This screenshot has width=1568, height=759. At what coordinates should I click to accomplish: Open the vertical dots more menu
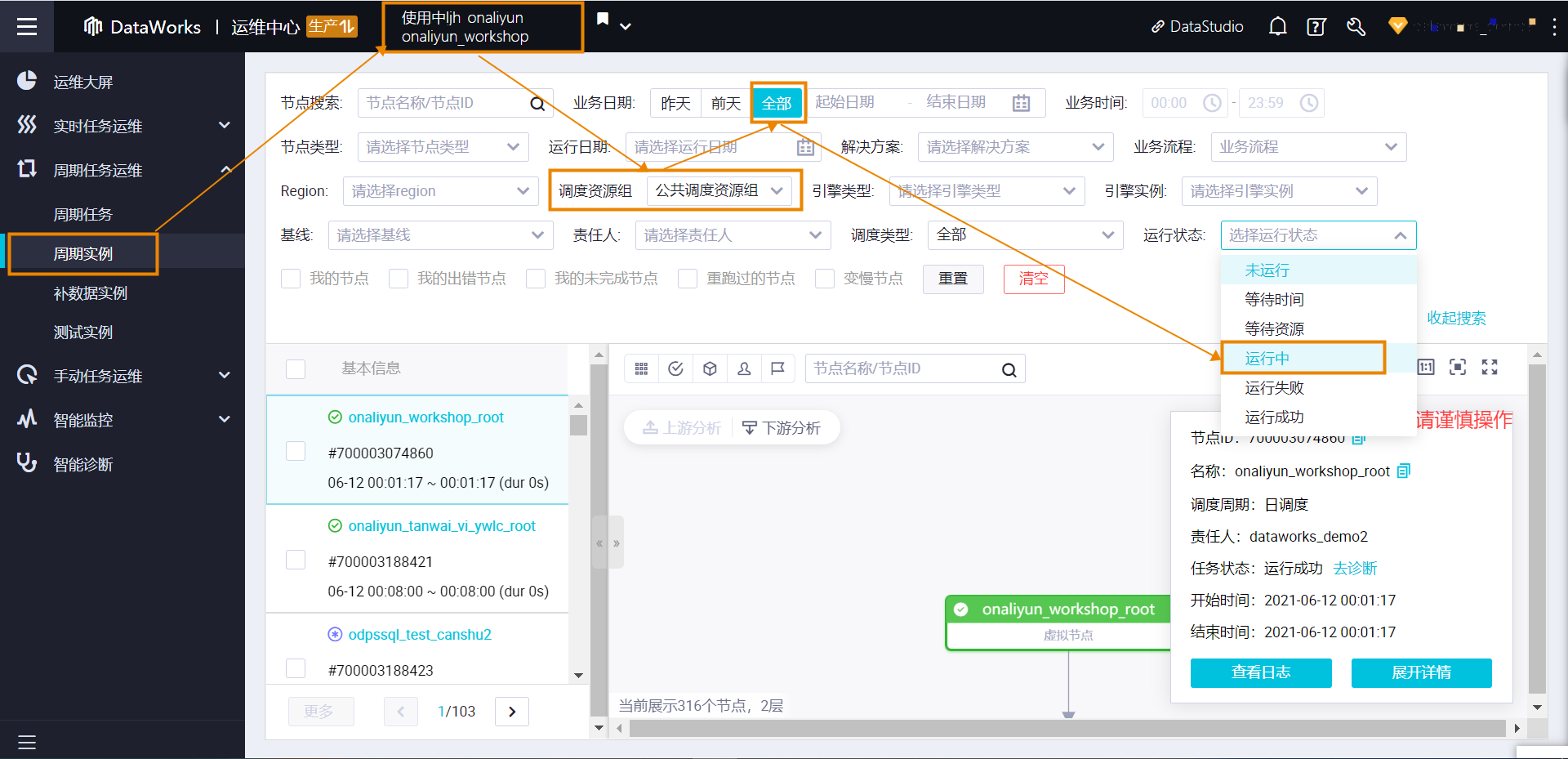1554,27
